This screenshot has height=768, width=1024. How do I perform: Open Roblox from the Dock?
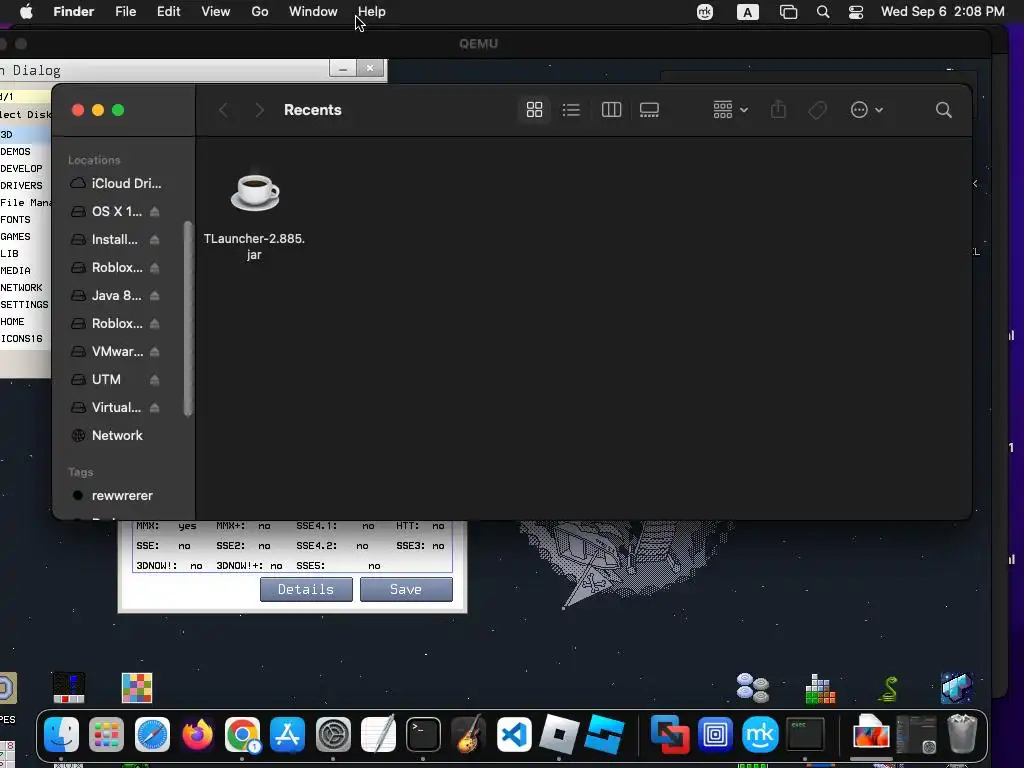click(559, 735)
